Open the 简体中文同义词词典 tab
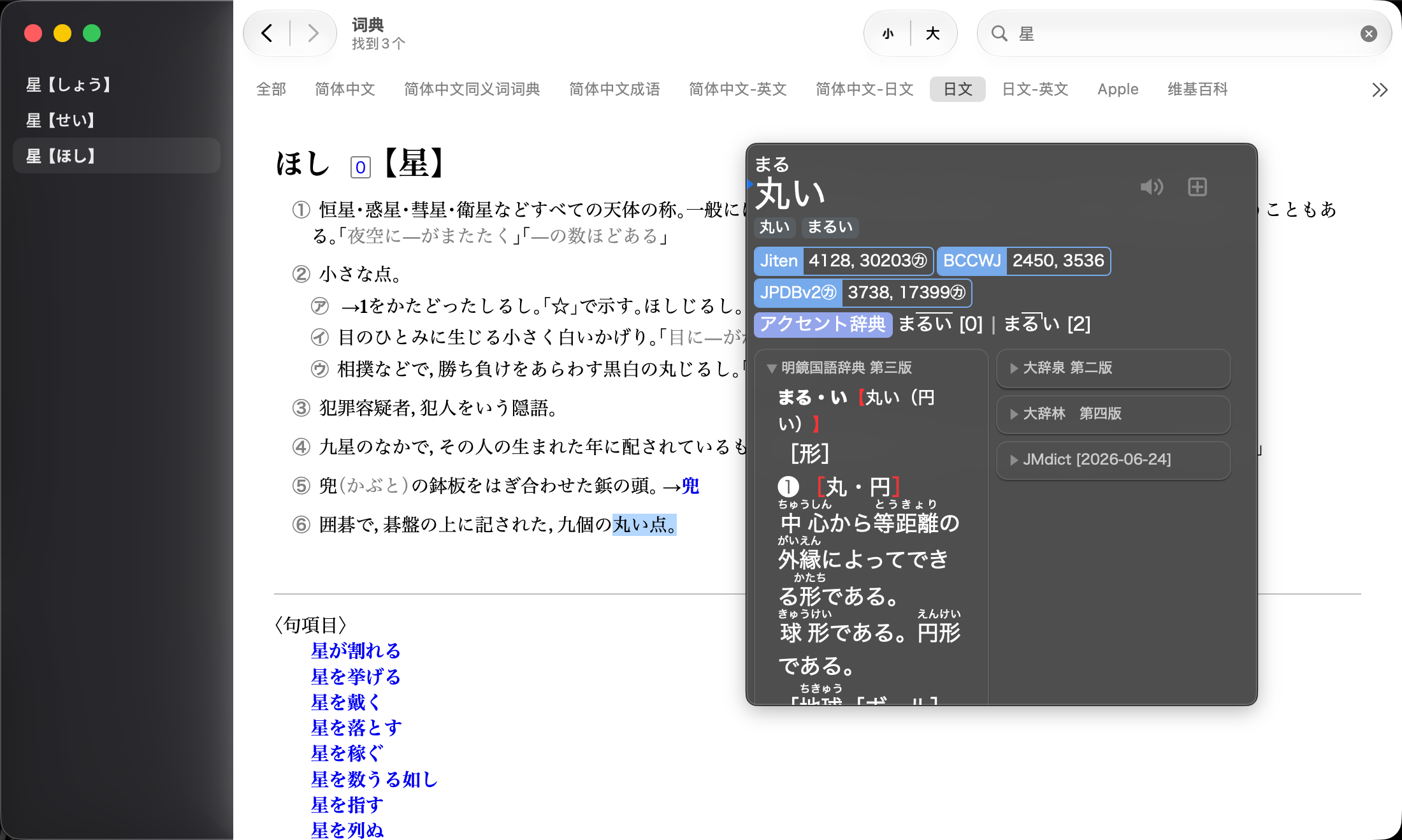Image resolution: width=1402 pixels, height=840 pixels. click(472, 89)
